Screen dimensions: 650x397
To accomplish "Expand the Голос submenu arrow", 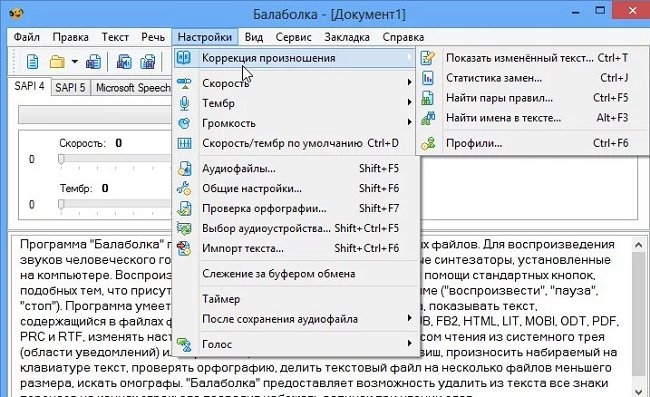I will point(409,343).
